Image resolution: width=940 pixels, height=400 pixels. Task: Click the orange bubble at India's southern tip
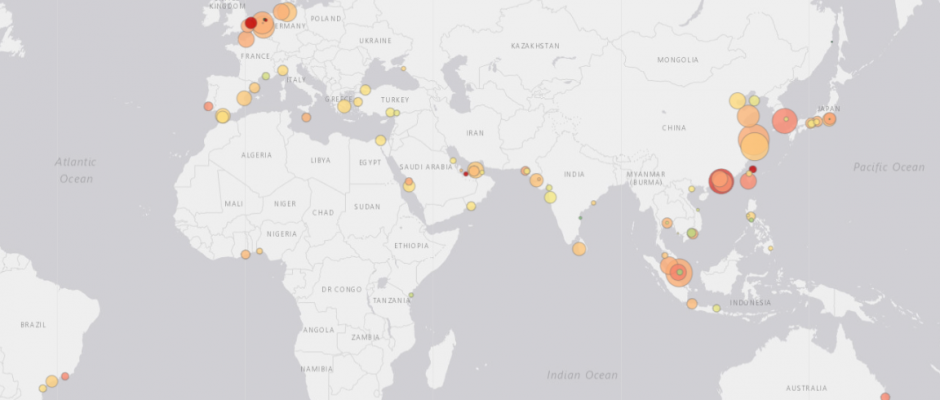click(579, 248)
